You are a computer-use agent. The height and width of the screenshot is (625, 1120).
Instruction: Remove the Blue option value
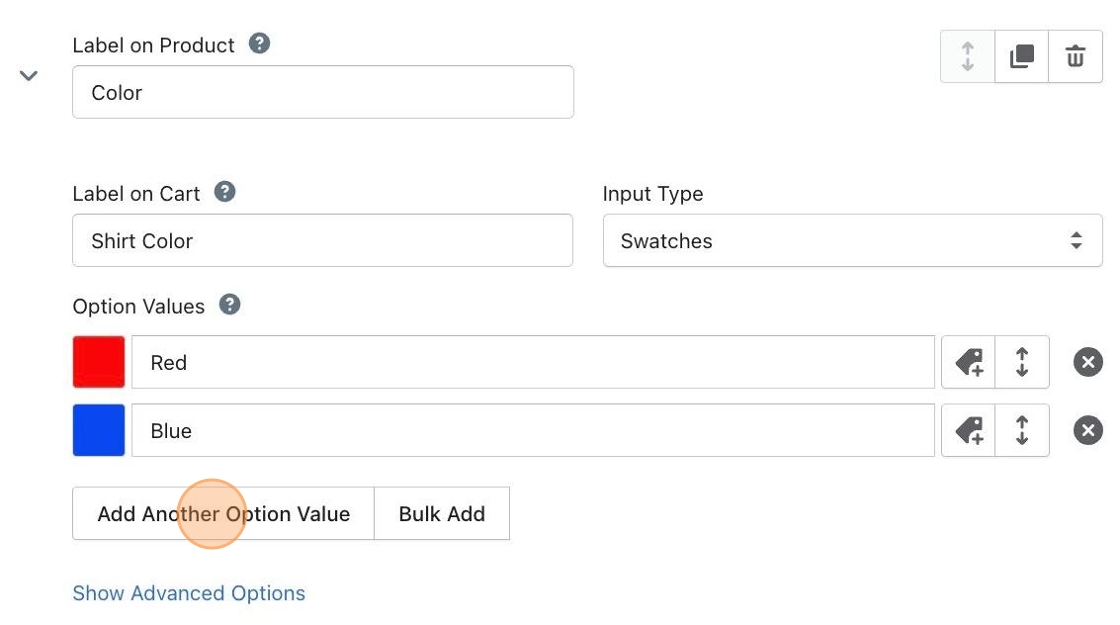coord(1088,431)
